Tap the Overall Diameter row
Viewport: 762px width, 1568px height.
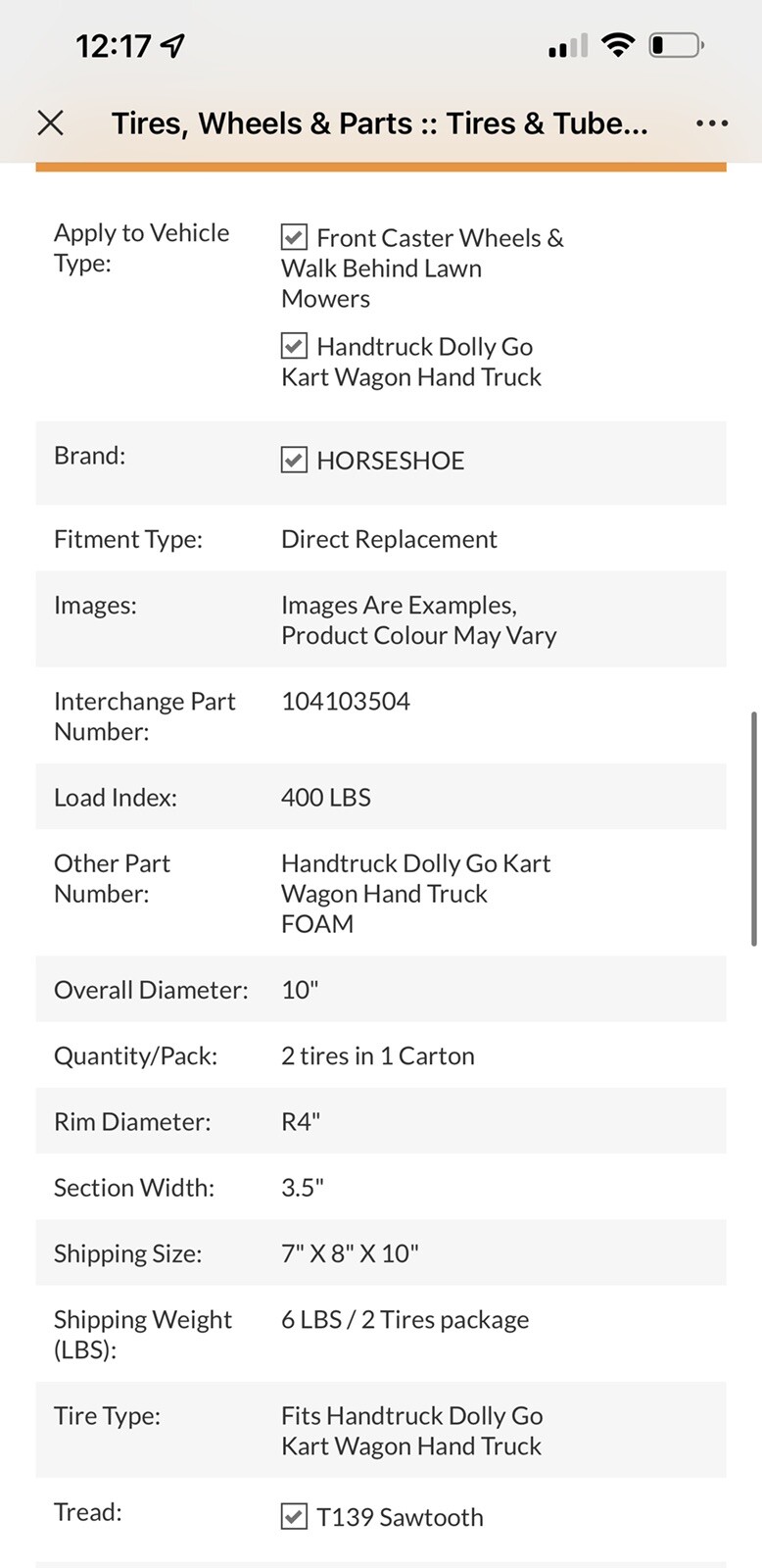(x=381, y=989)
